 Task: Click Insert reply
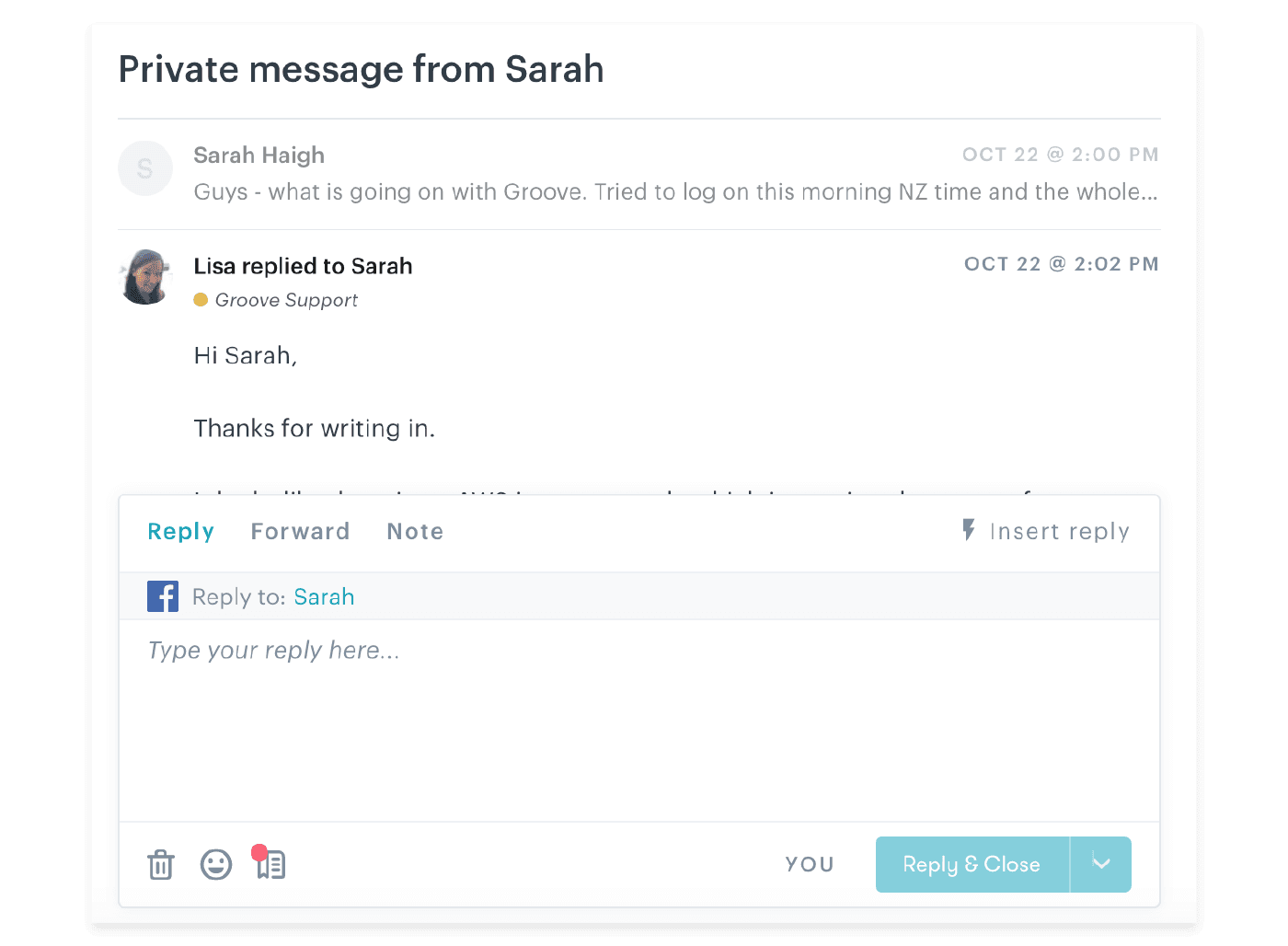click(1060, 531)
